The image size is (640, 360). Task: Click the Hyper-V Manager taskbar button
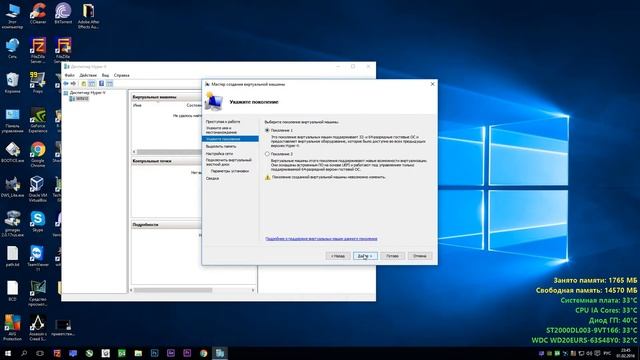point(220,353)
